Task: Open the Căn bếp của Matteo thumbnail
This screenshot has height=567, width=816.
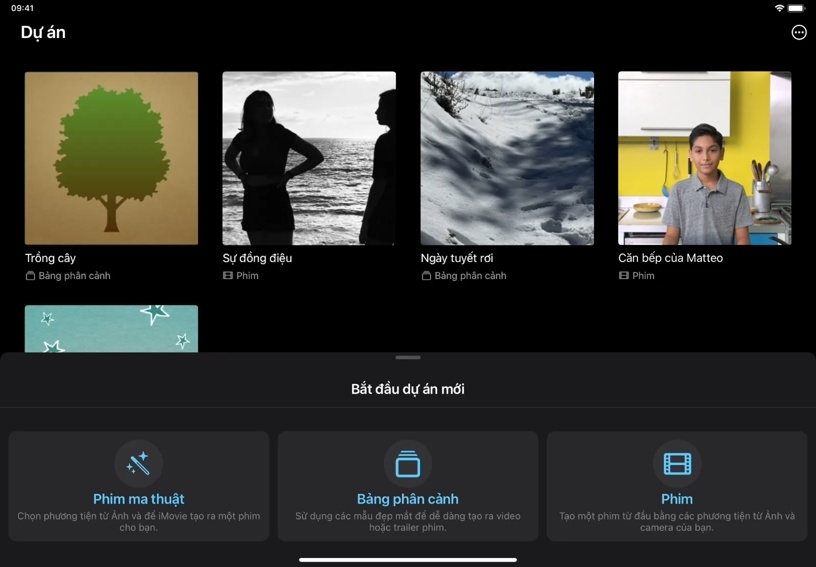Action: click(704, 158)
